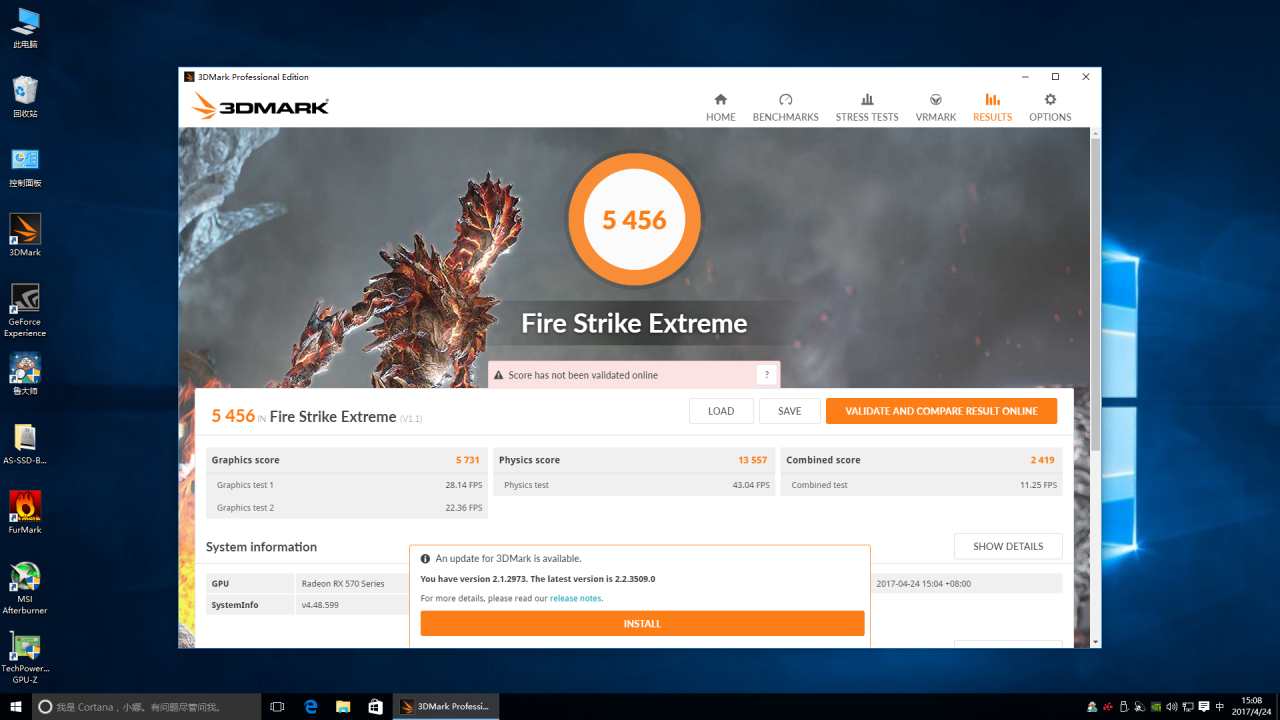Click the scrollbar down arrow
The height and width of the screenshot is (720, 1280).
pyautogui.click(x=1096, y=641)
